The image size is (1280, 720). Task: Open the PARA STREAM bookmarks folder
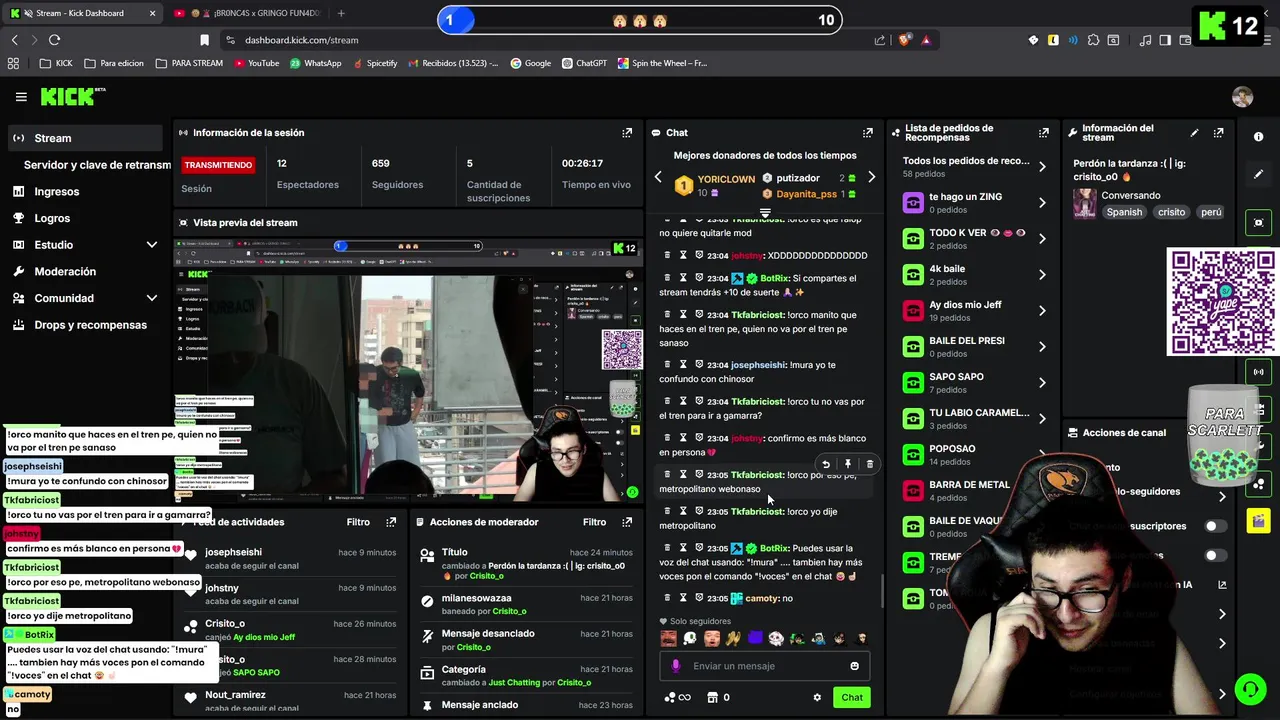189,63
